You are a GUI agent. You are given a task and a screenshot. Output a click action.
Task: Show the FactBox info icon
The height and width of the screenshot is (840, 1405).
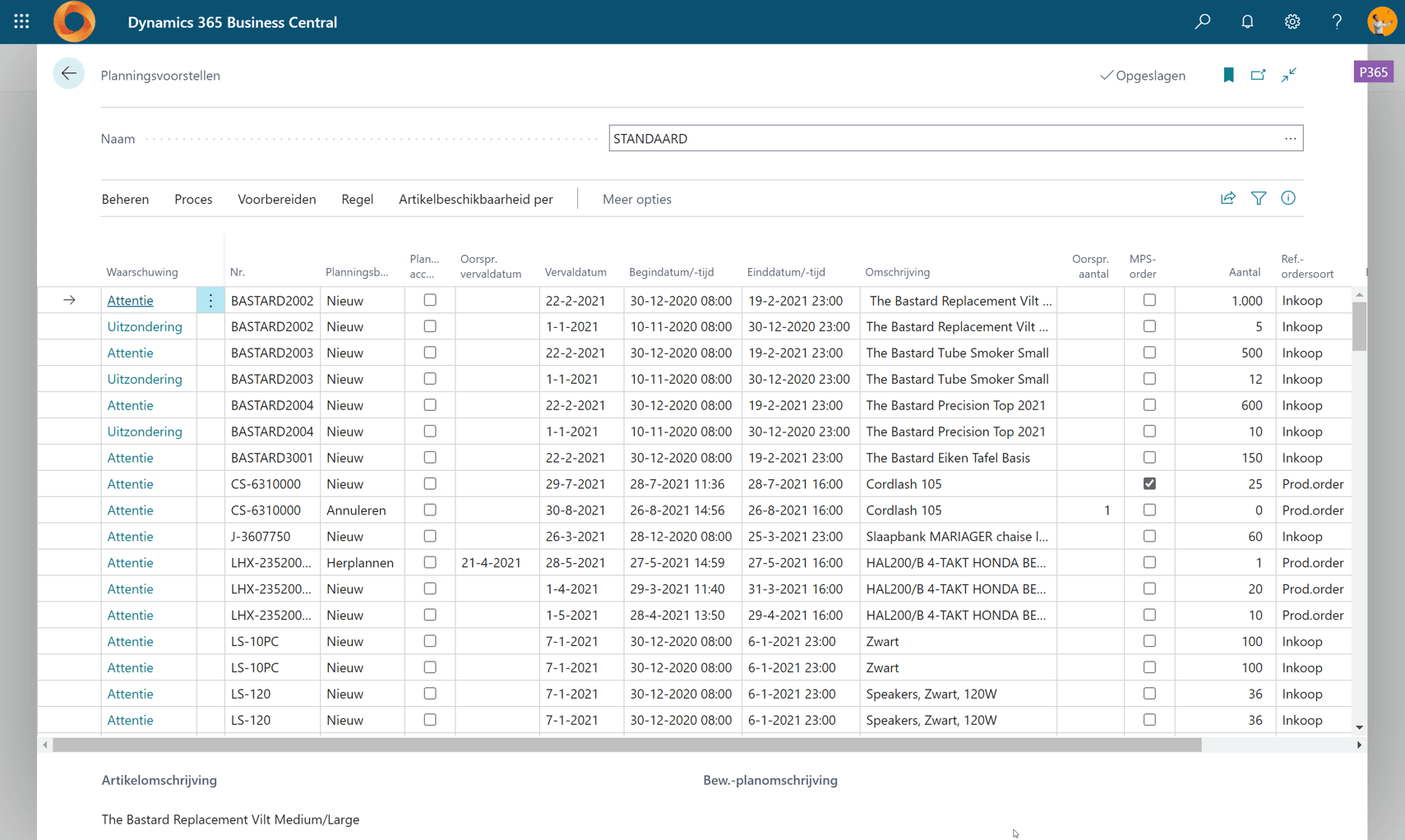(x=1288, y=198)
